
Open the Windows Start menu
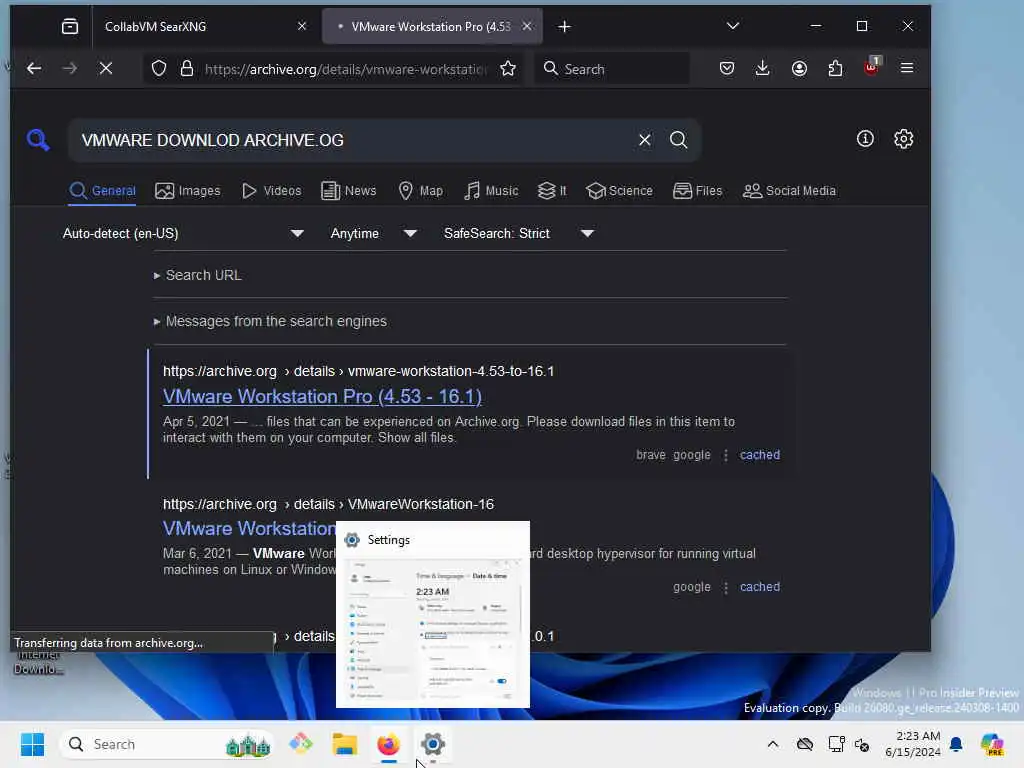click(x=32, y=744)
